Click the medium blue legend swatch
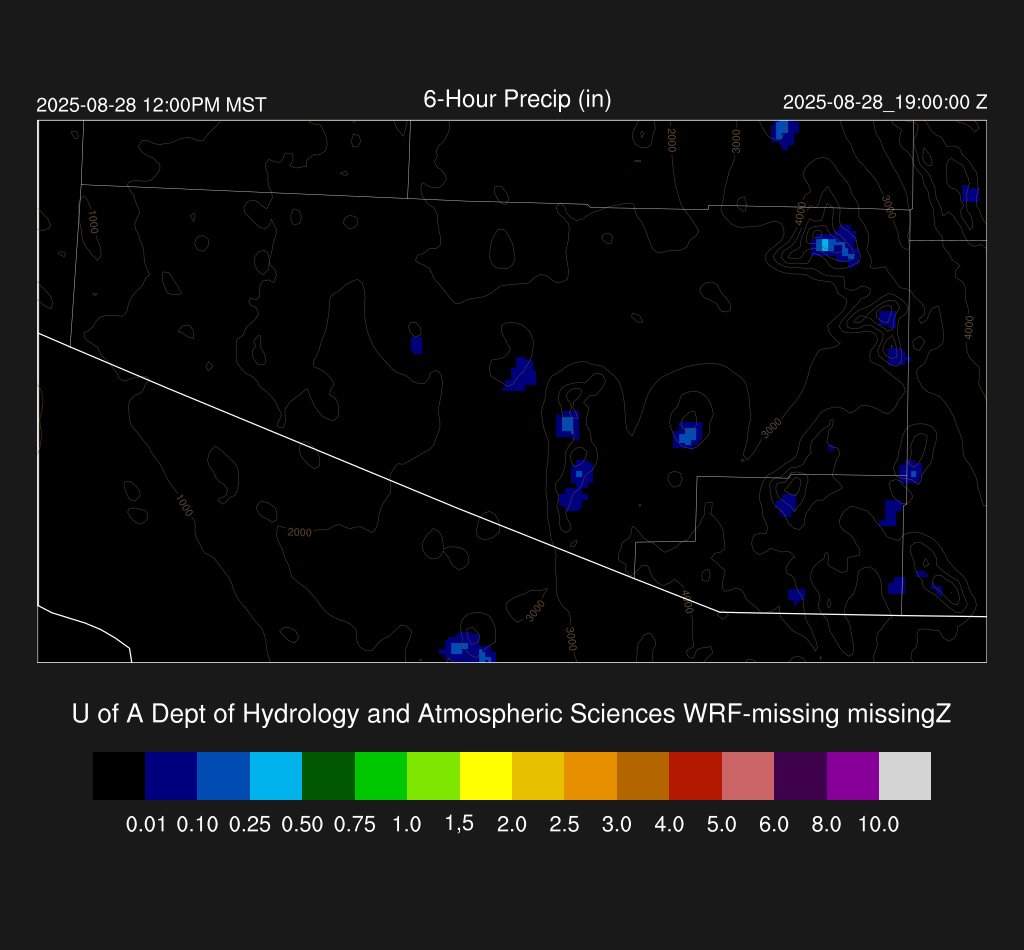The width and height of the screenshot is (1024, 950). pos(223,776)
